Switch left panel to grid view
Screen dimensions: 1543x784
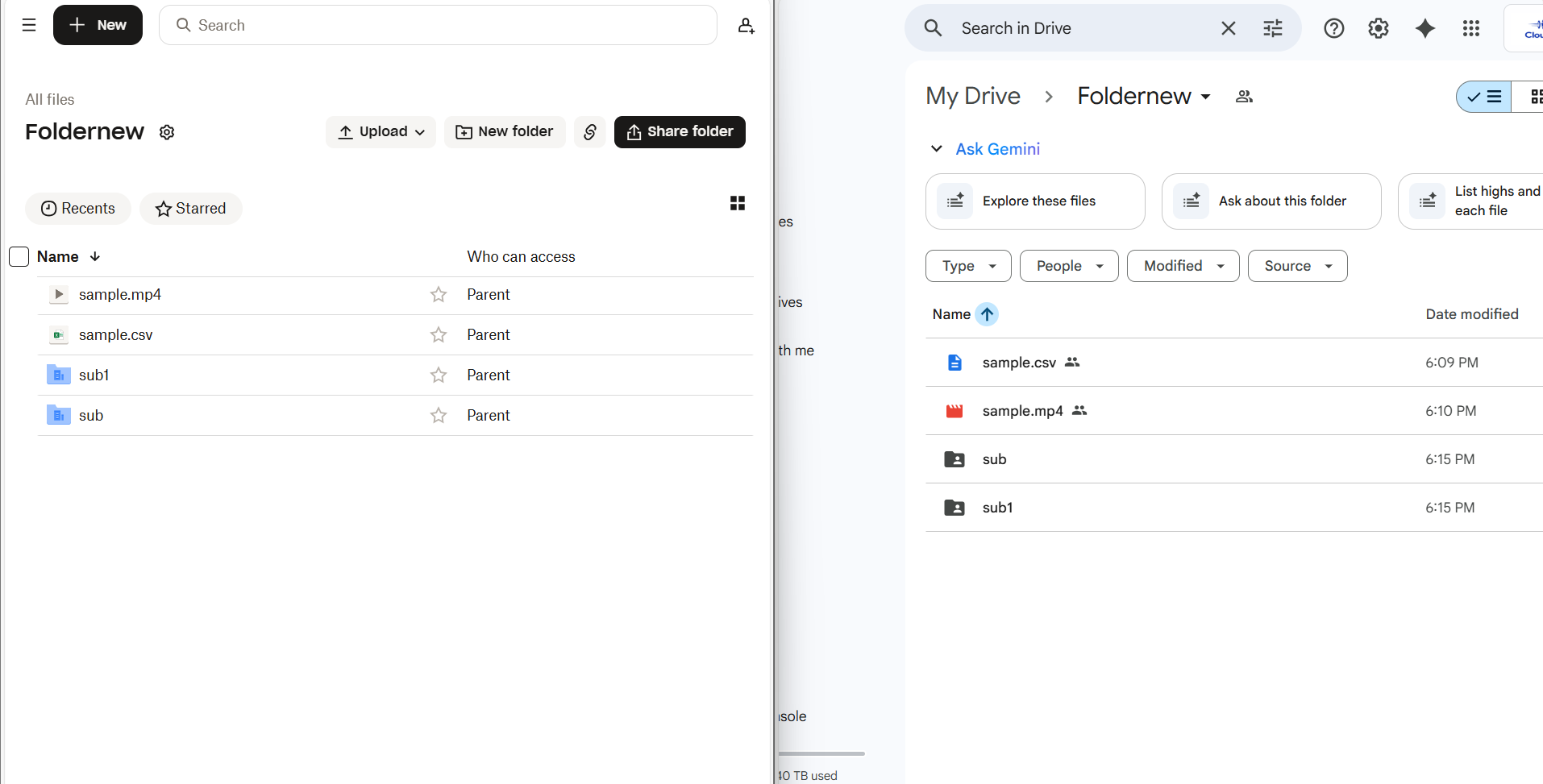point(738,203)
